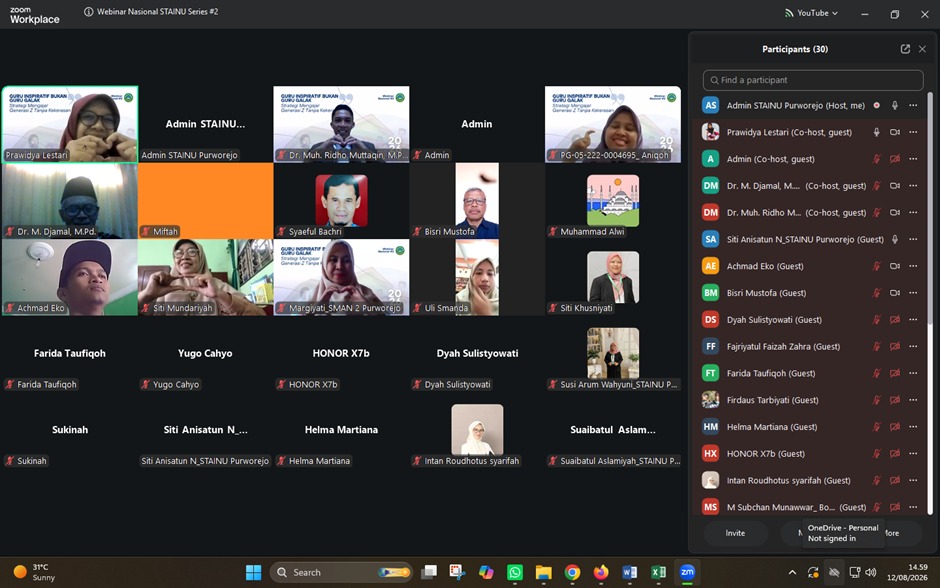
Task: Select M Subchan Munawwar participant row
Action: (812, 507)
